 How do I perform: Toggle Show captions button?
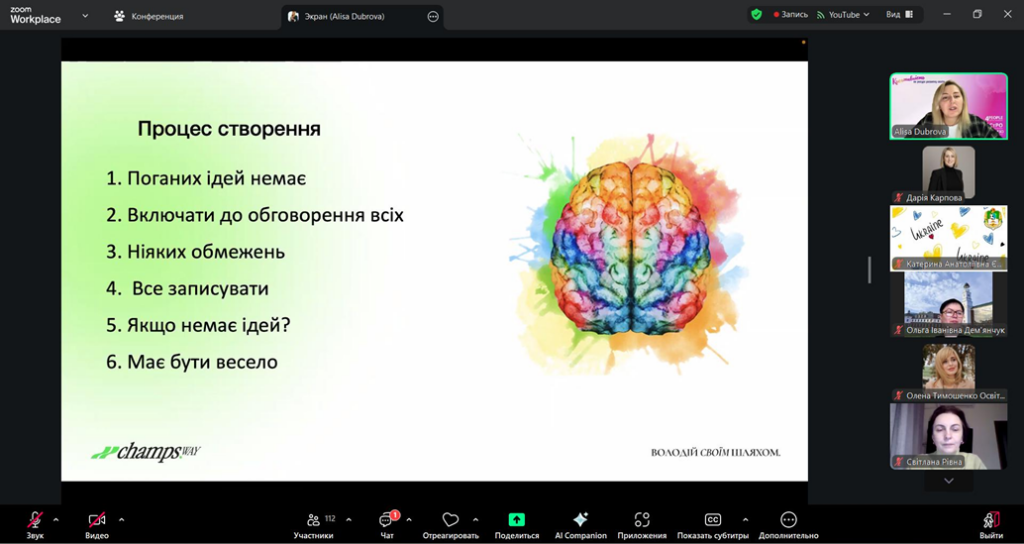pyautogui.click(x=712, y=520)
